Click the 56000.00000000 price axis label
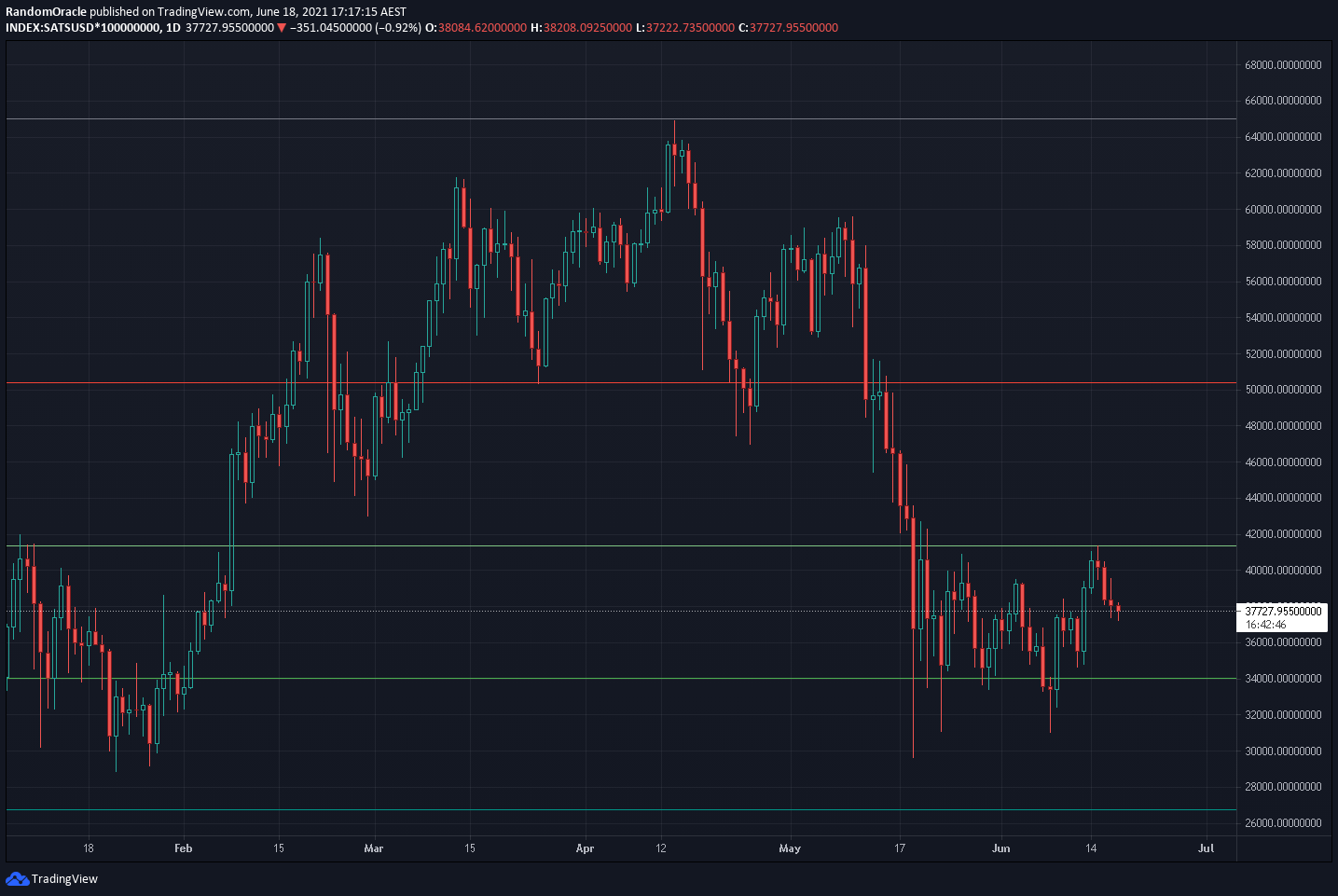 1283,282
